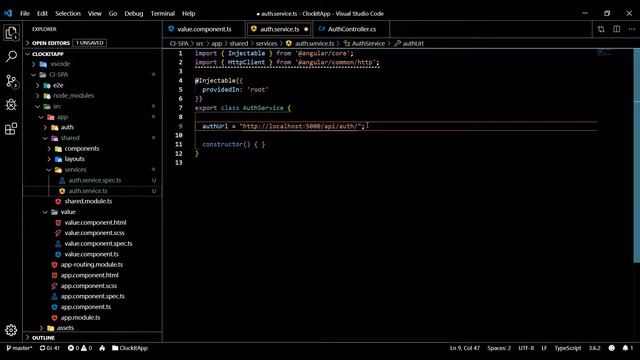Change the UTF-8 encoding status
Viewport: 640px width, 360px height.
[x=526, y=348]
